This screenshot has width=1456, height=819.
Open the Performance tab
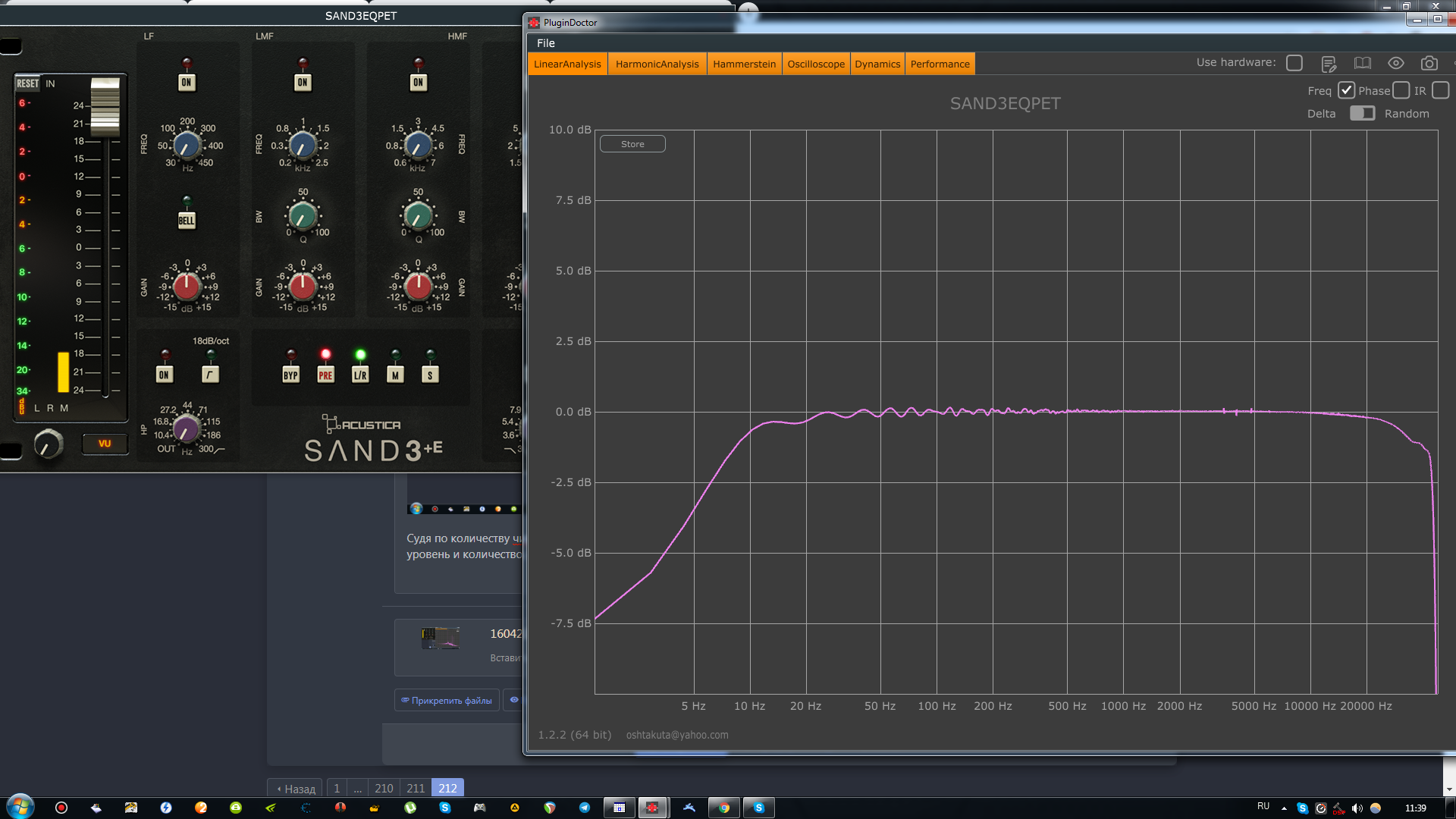pyautogui.click(x=940, y=64)
